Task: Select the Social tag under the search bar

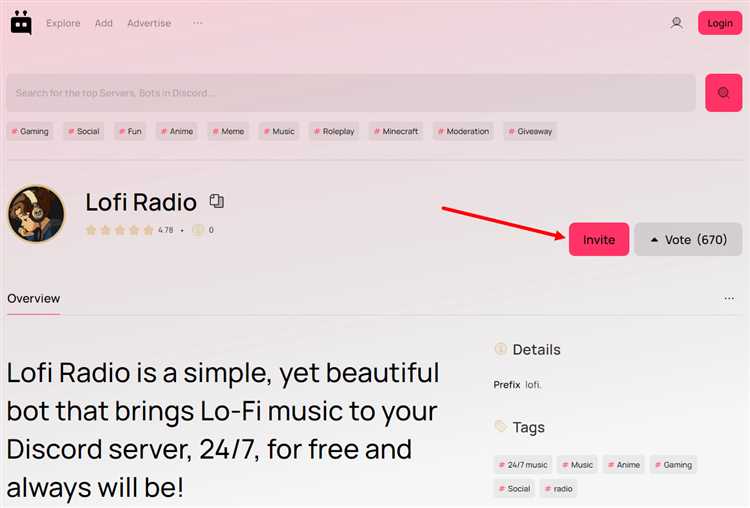Action: (84, 131)
